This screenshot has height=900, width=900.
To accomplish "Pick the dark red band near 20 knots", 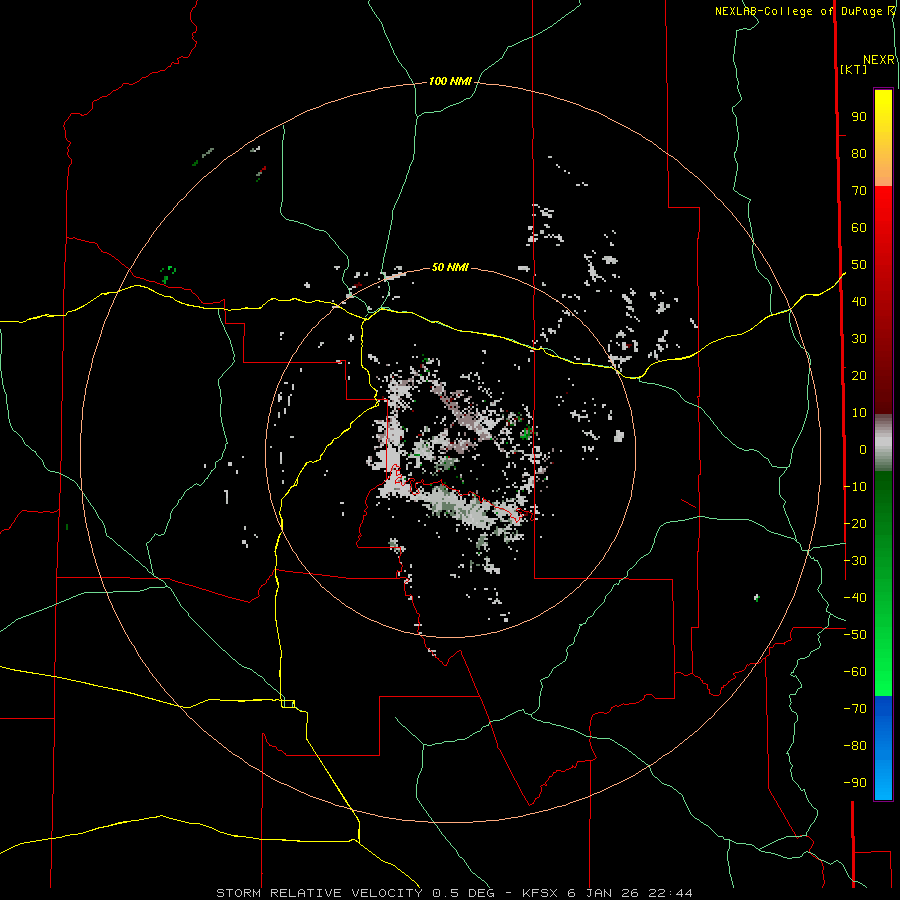I will click(x=883, y=376).
